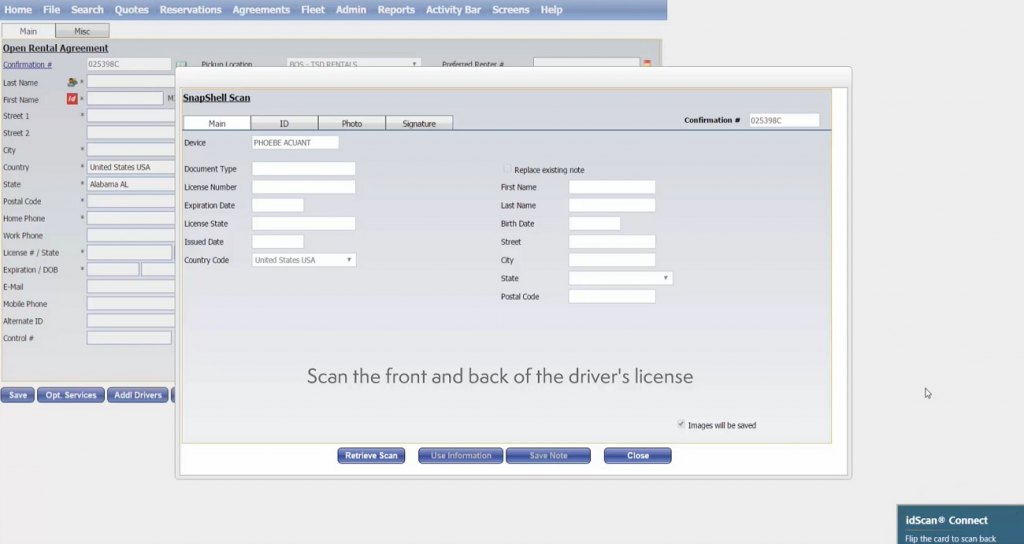1024x544 pixels.
Task: Open the Admin menu
Action: click(x=351, y=10)
